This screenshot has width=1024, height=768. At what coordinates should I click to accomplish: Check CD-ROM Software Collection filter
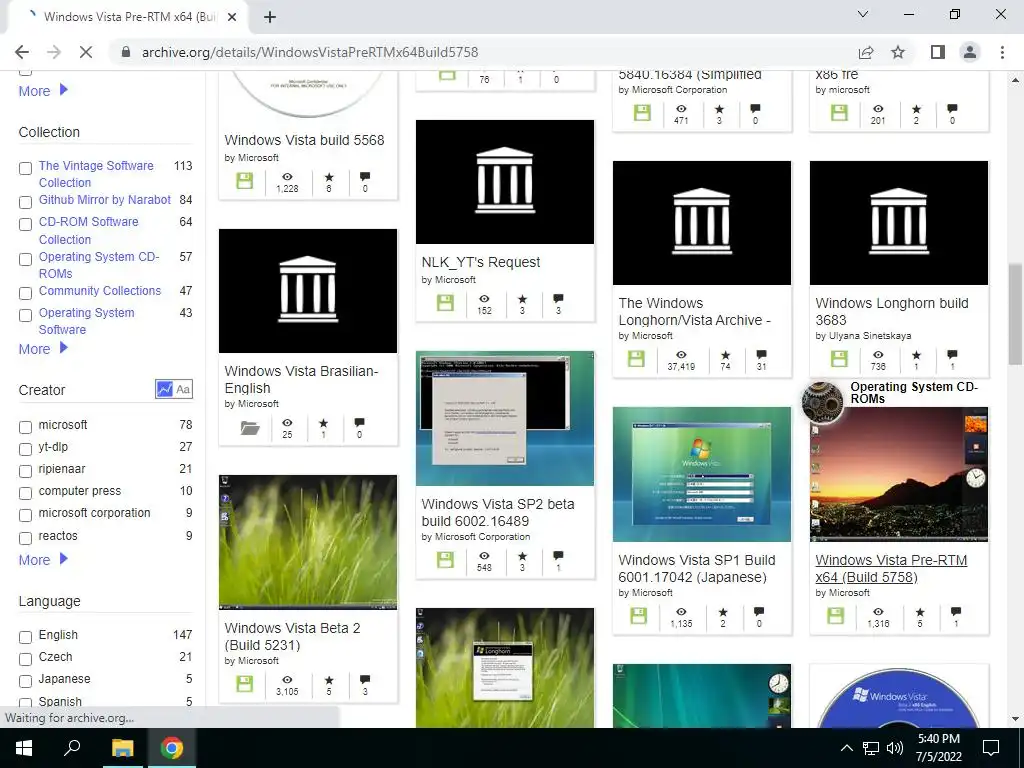(25, 225)
